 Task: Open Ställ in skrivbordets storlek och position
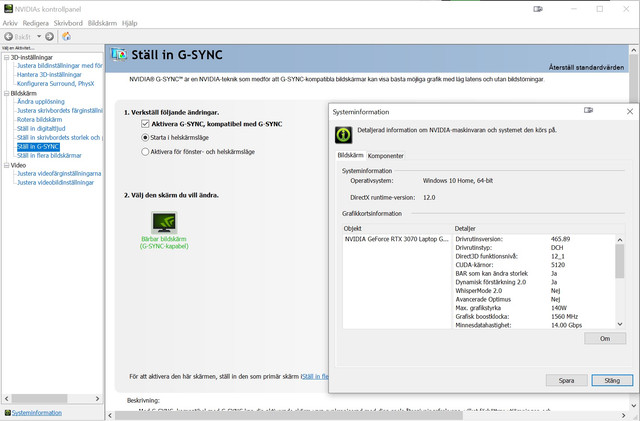[x=60, y=138]
